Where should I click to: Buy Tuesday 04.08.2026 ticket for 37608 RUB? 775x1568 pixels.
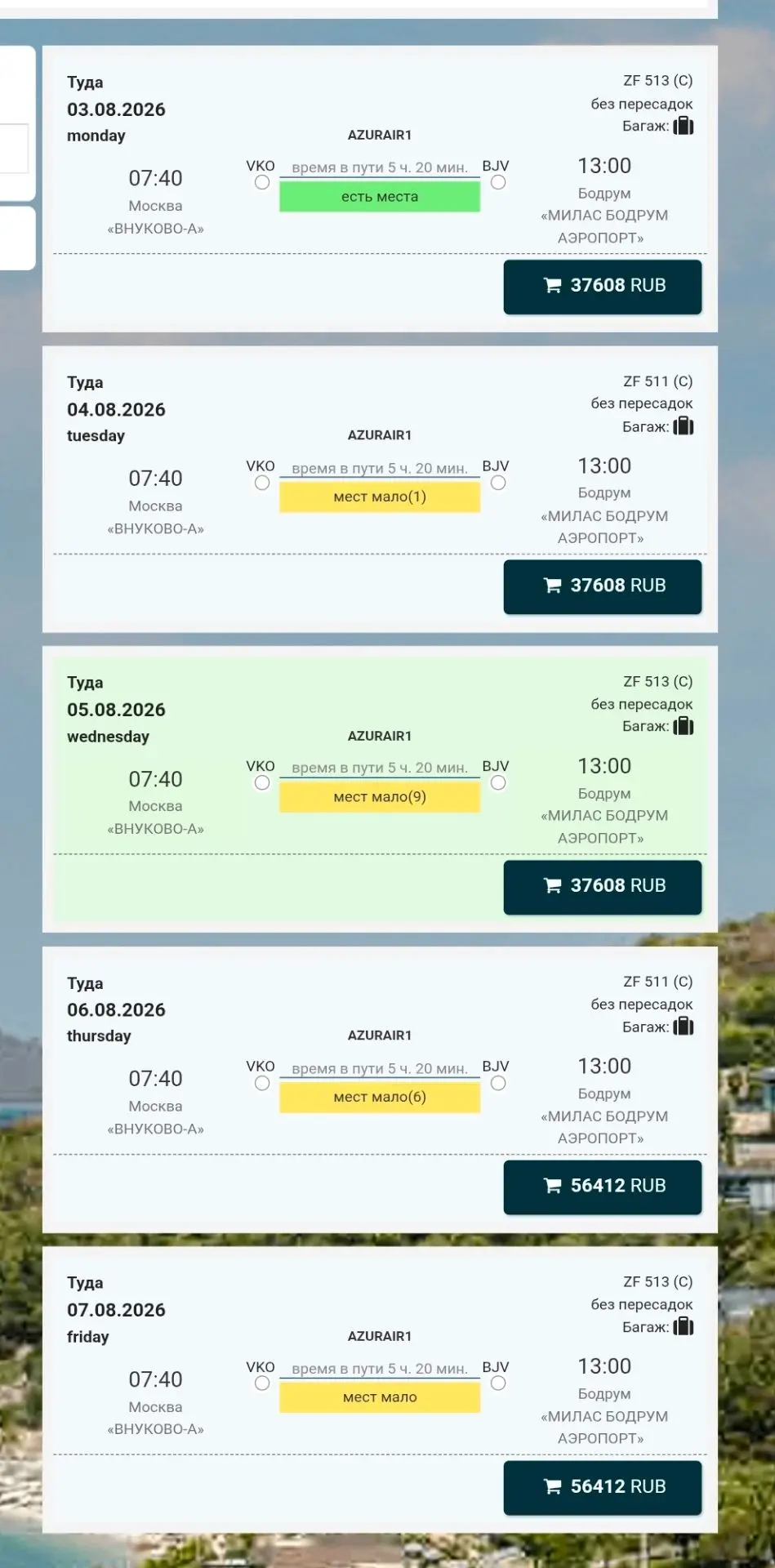[603, 586]
